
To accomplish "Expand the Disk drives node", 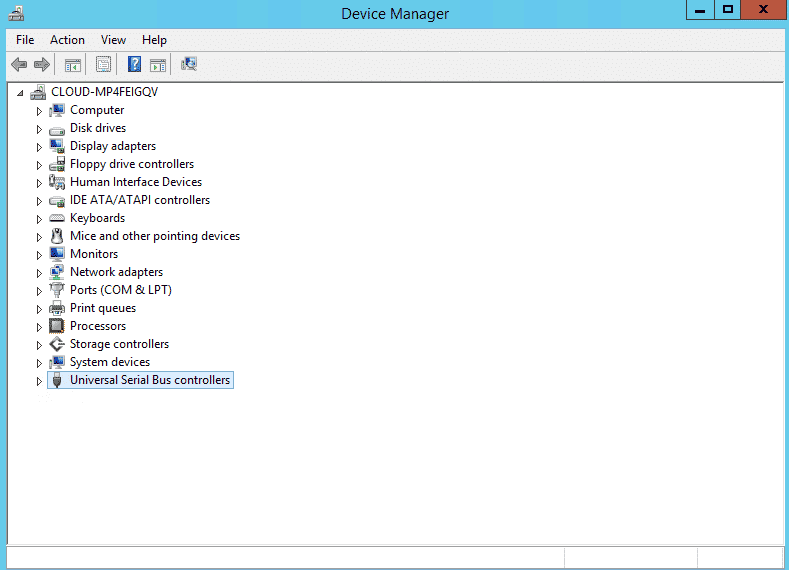I will [x=39, y=129].
